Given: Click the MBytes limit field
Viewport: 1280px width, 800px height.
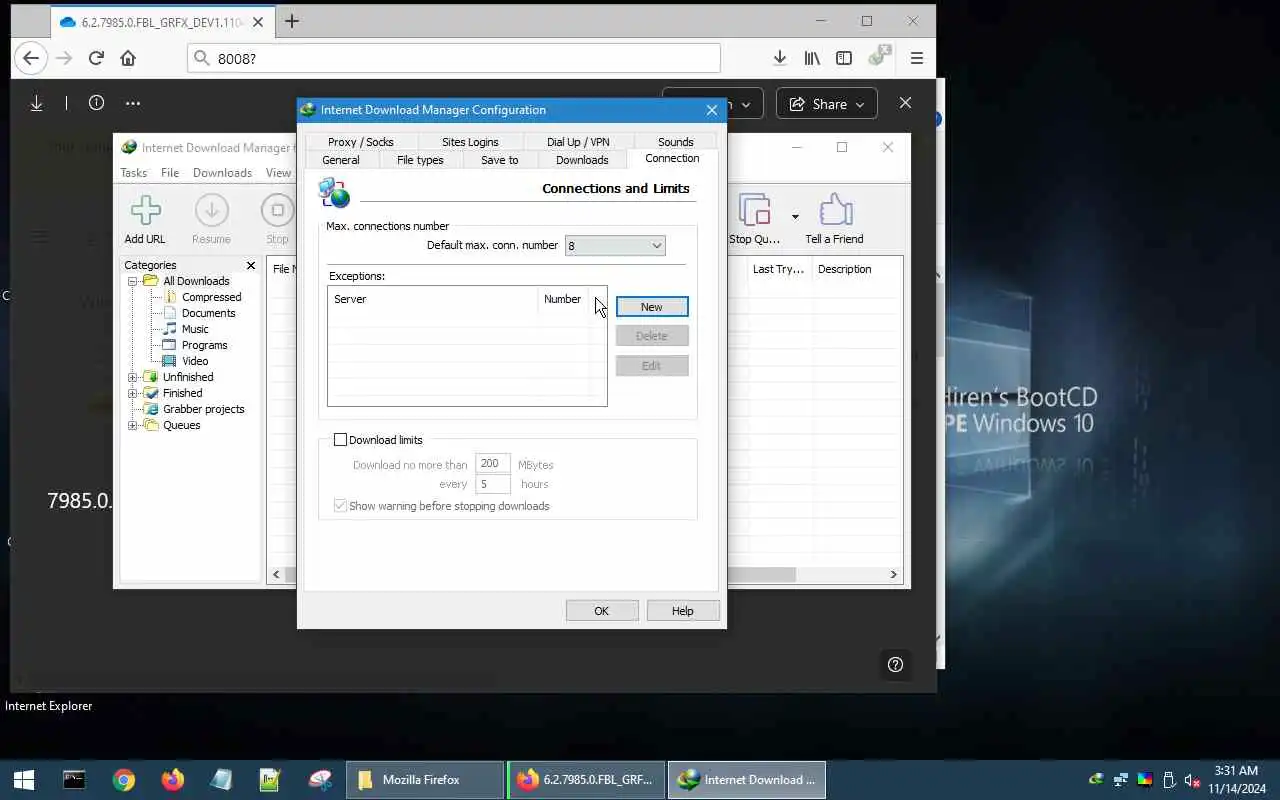Looking at the screenshot, I should (x=493, y=464).
